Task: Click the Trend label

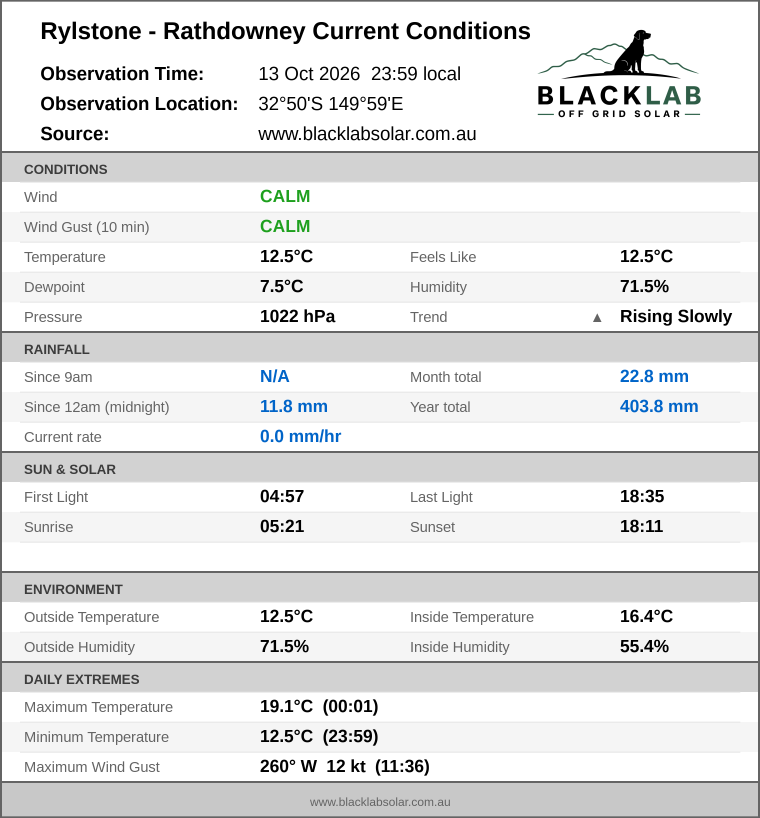Action: point(428,317)
